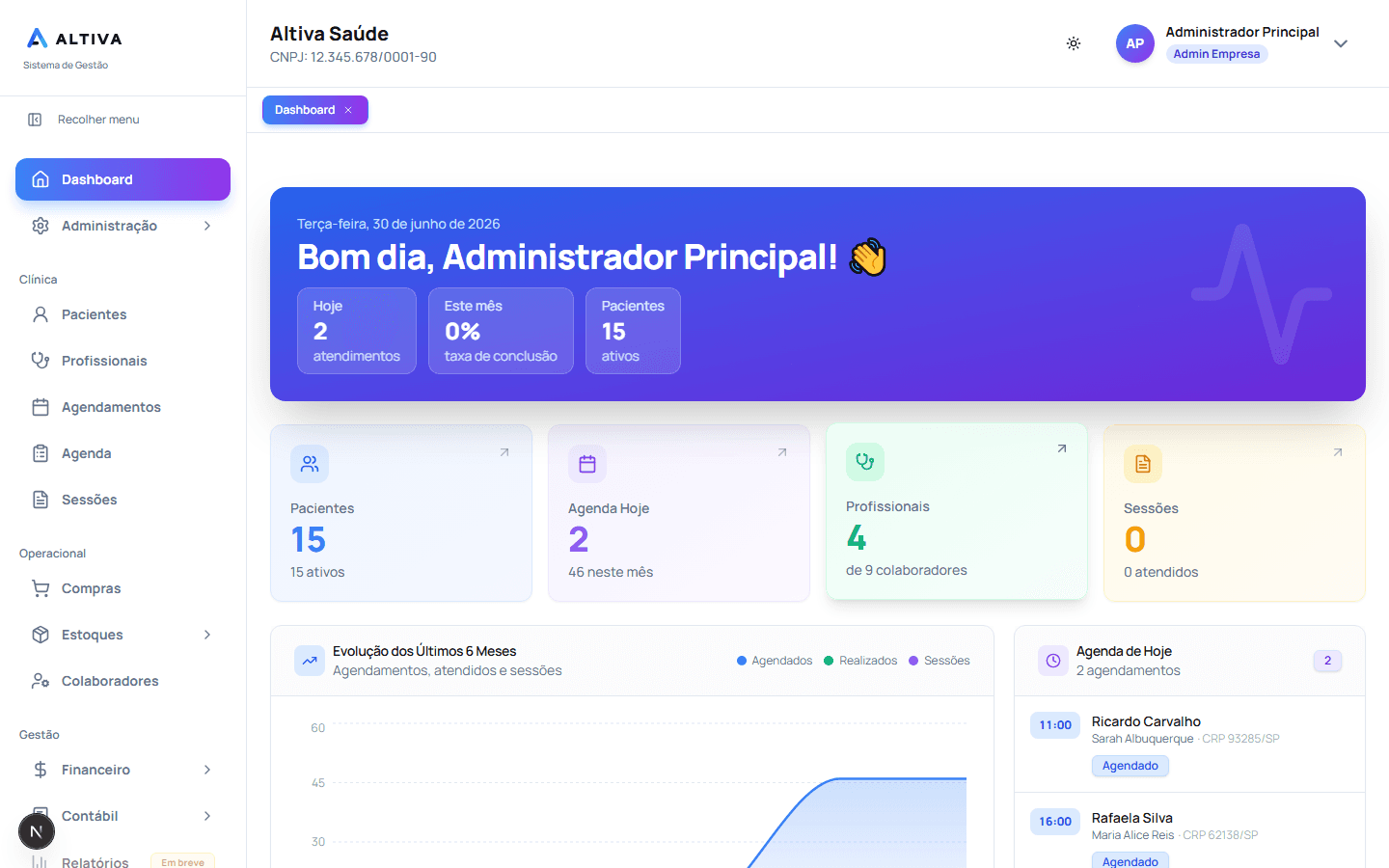Toggle the Realizados legend series

(x=860, y=661)
